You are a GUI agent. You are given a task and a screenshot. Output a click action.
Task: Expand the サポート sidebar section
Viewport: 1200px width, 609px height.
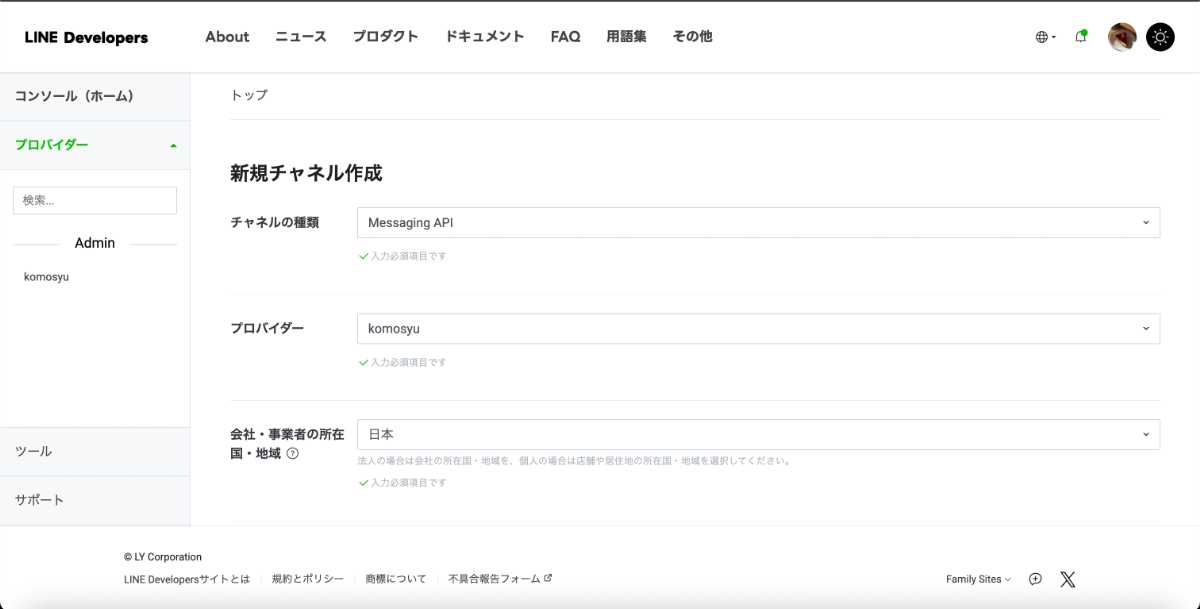[x=95, y=500]
